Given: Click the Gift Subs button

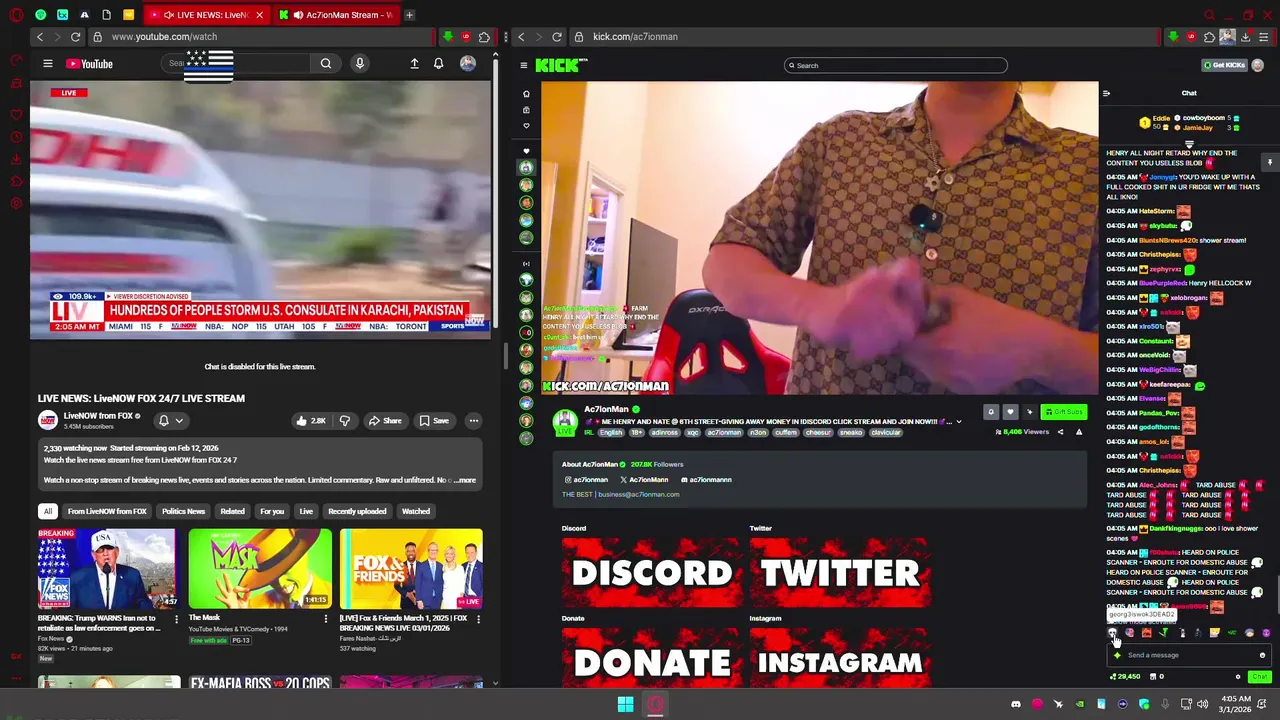Looking at the screenshot, I should 1063,412.
